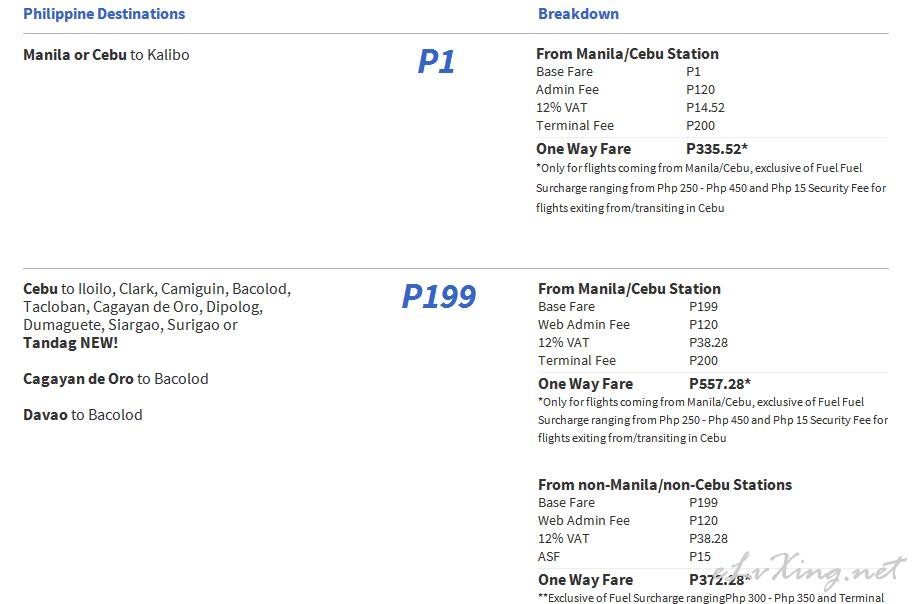Click the Davao to Bacolod route
The height and width of the screenshot is (604, 917).
tap(83, 415)
